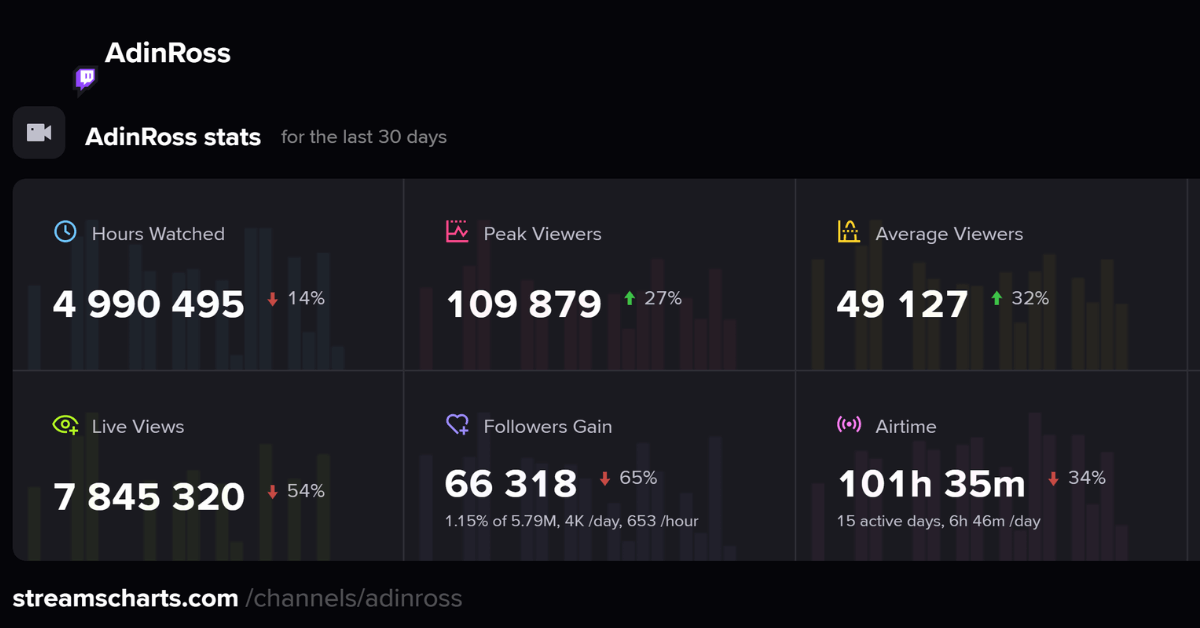This screenshot has height=628, width=1200.
Task: Click the Peak Viewers chart icon
Action: point(457,232)
